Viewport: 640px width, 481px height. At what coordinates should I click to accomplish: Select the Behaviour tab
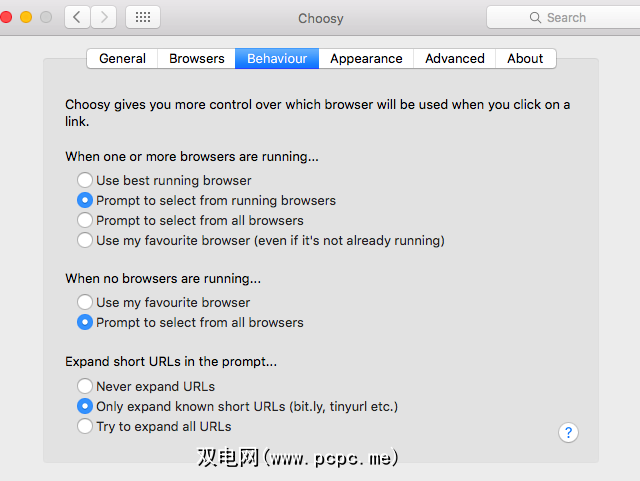click(277, 58)
